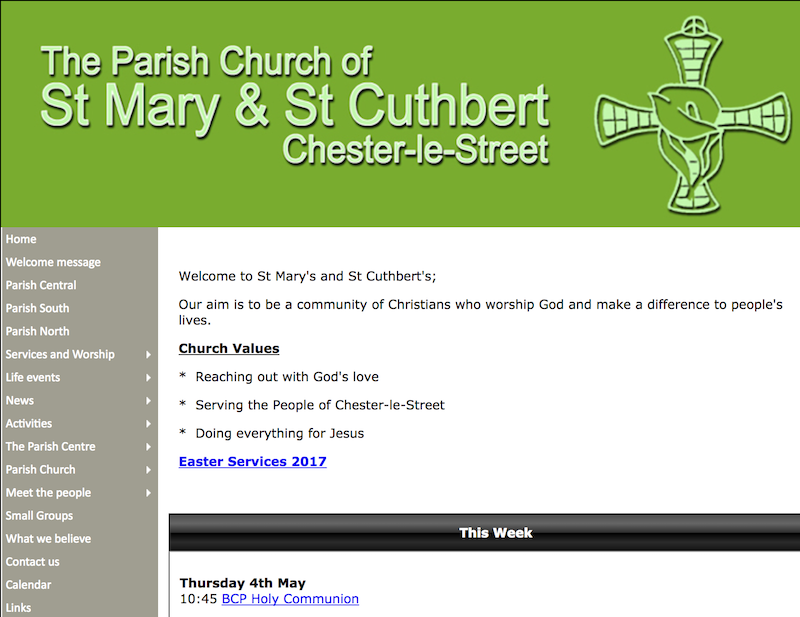Select Parish North in sidebar
Viewport: 800px width, 617px height.
click(38, 331)
